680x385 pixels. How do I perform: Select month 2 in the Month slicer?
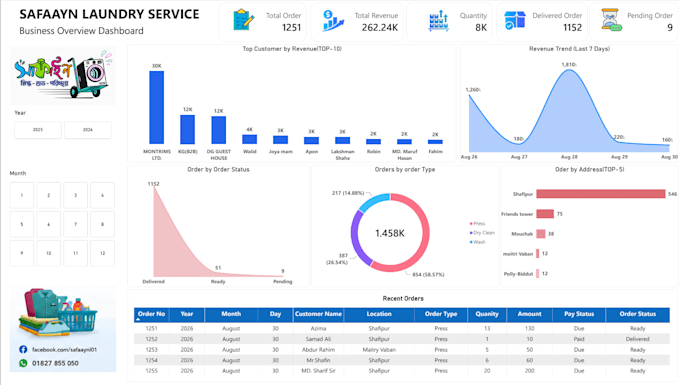coord(49,195)
